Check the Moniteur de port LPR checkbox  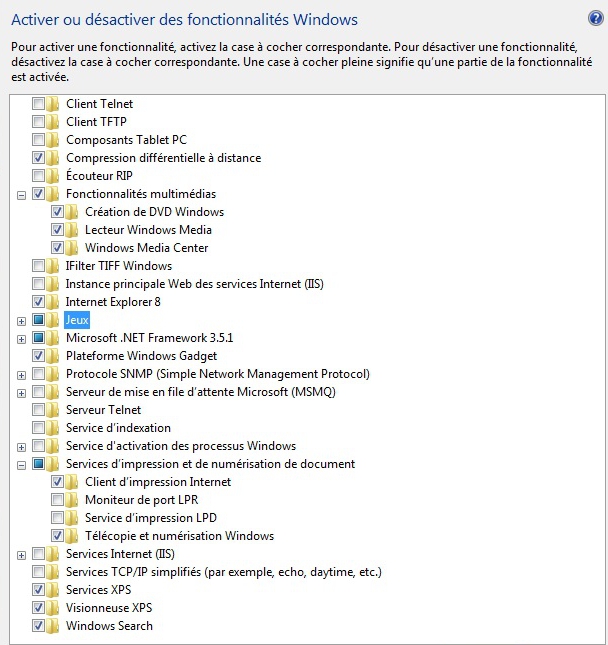tap(57, 500)
